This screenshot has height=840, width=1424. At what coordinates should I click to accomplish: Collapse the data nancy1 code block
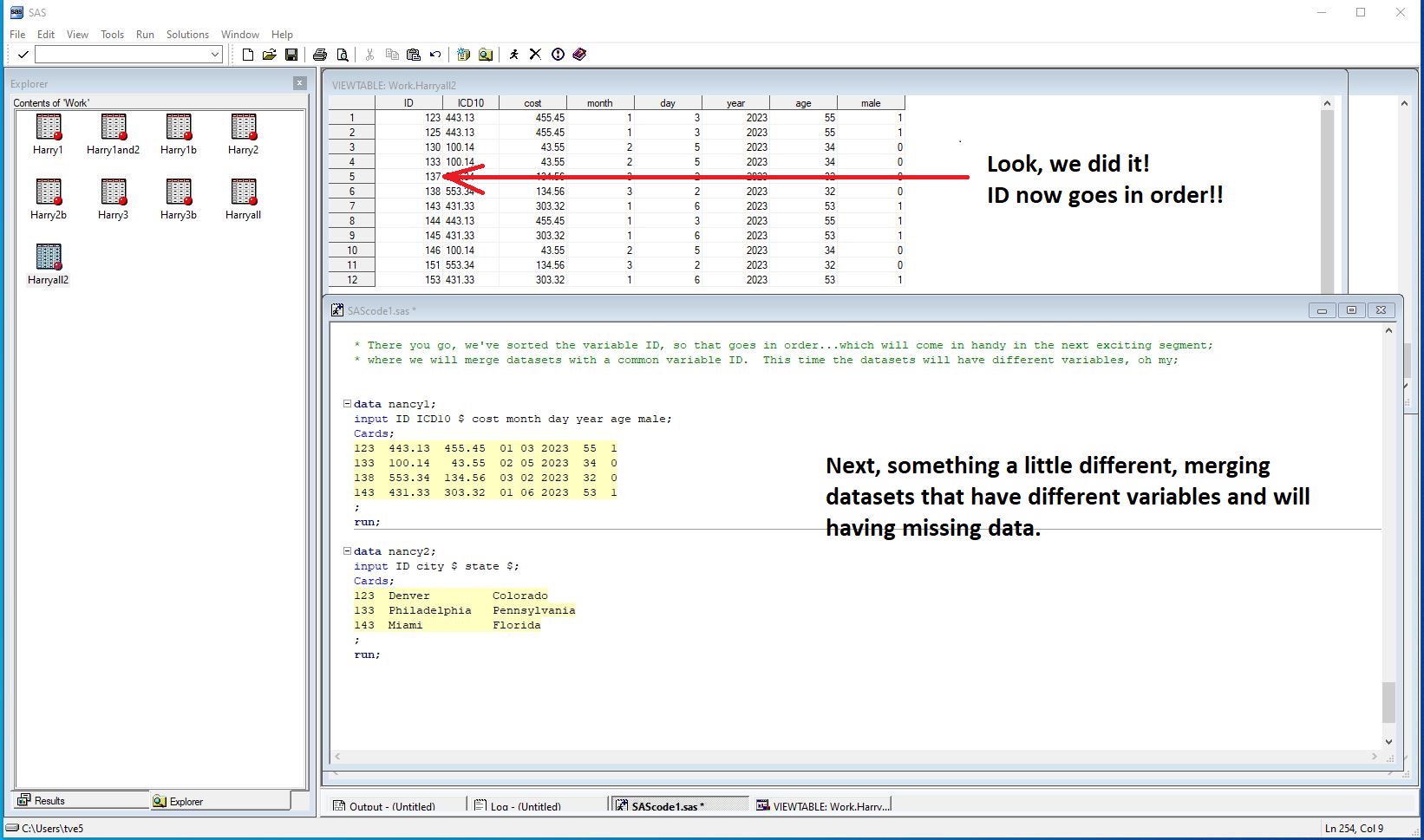[x=347, y=404]
